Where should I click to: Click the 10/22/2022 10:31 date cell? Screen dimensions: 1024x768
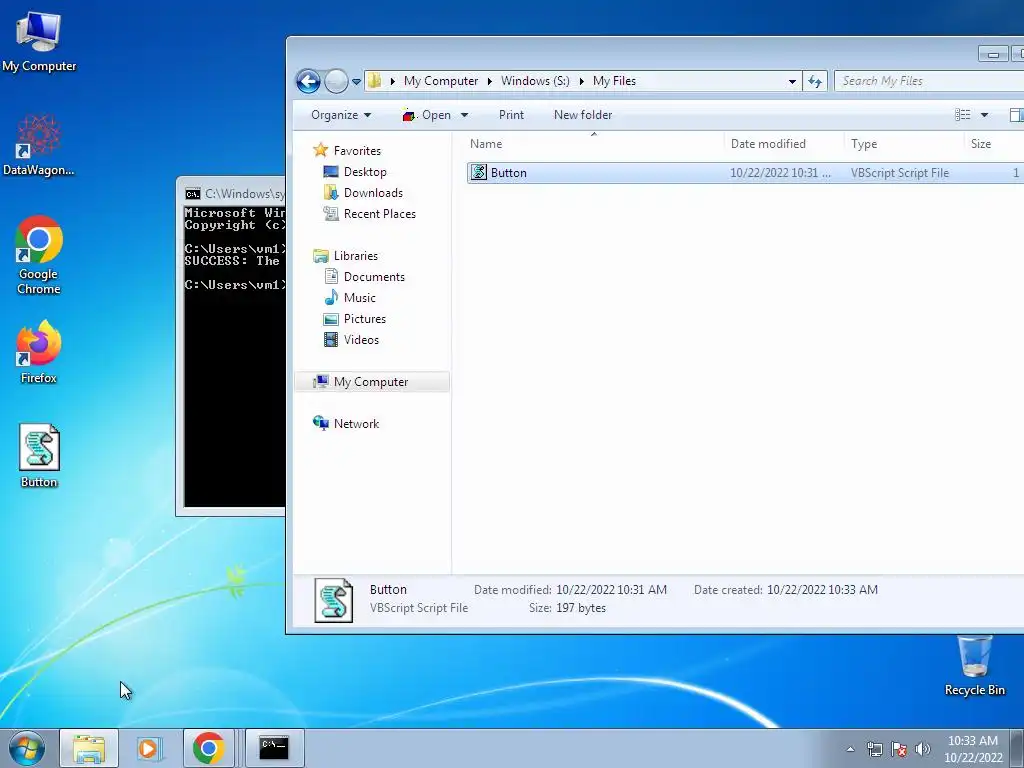780,173
